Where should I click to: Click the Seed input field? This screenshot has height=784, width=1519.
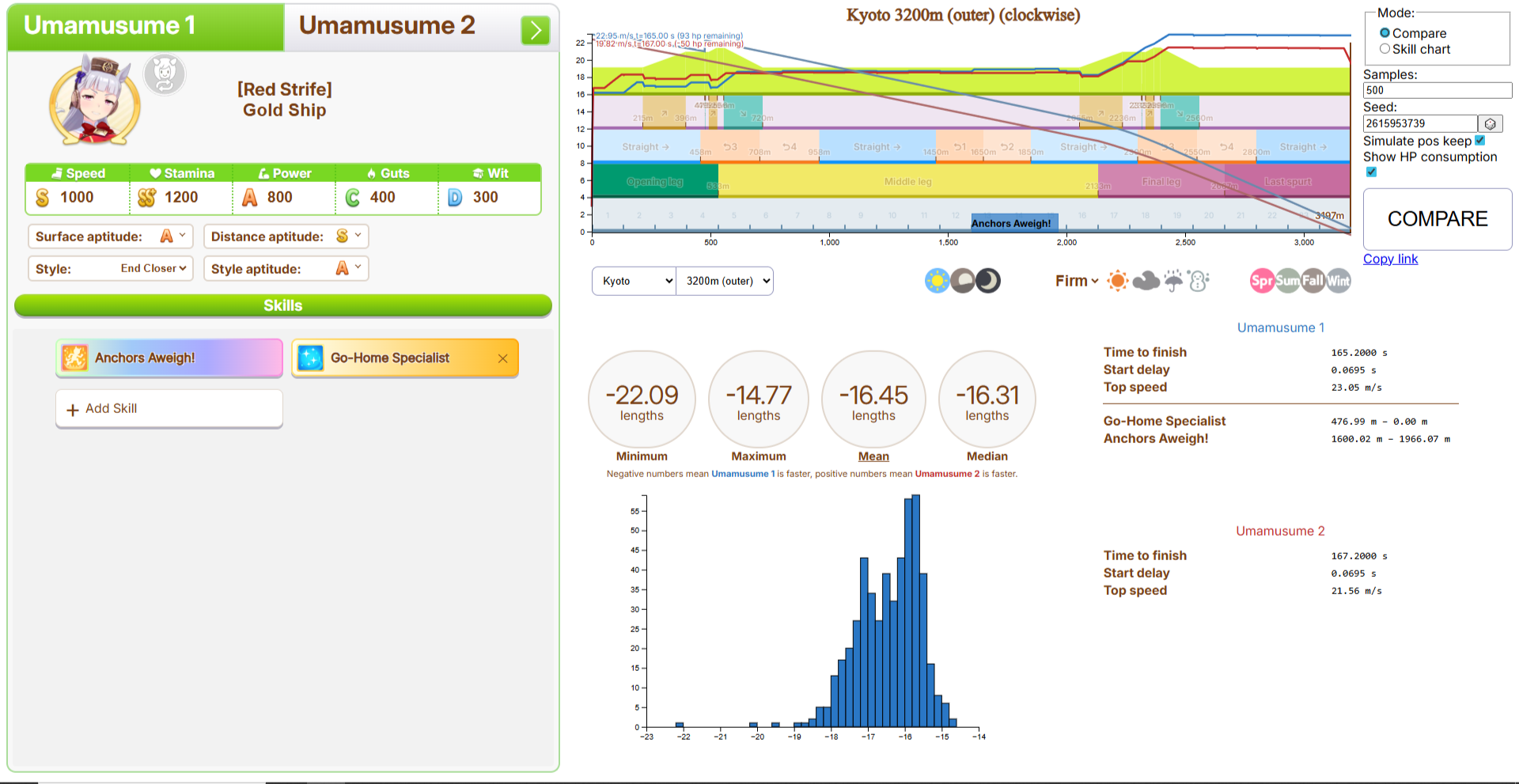pyautogui.click(x=1420, y=123)
